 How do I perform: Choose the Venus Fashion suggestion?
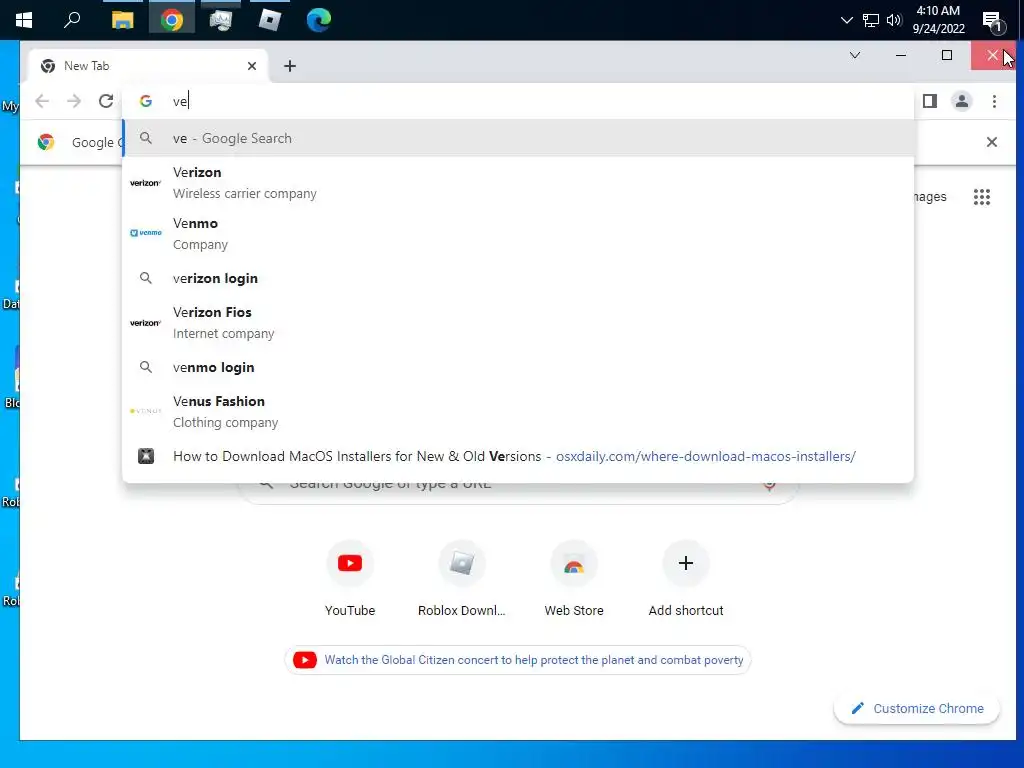(x=519, y=411)
